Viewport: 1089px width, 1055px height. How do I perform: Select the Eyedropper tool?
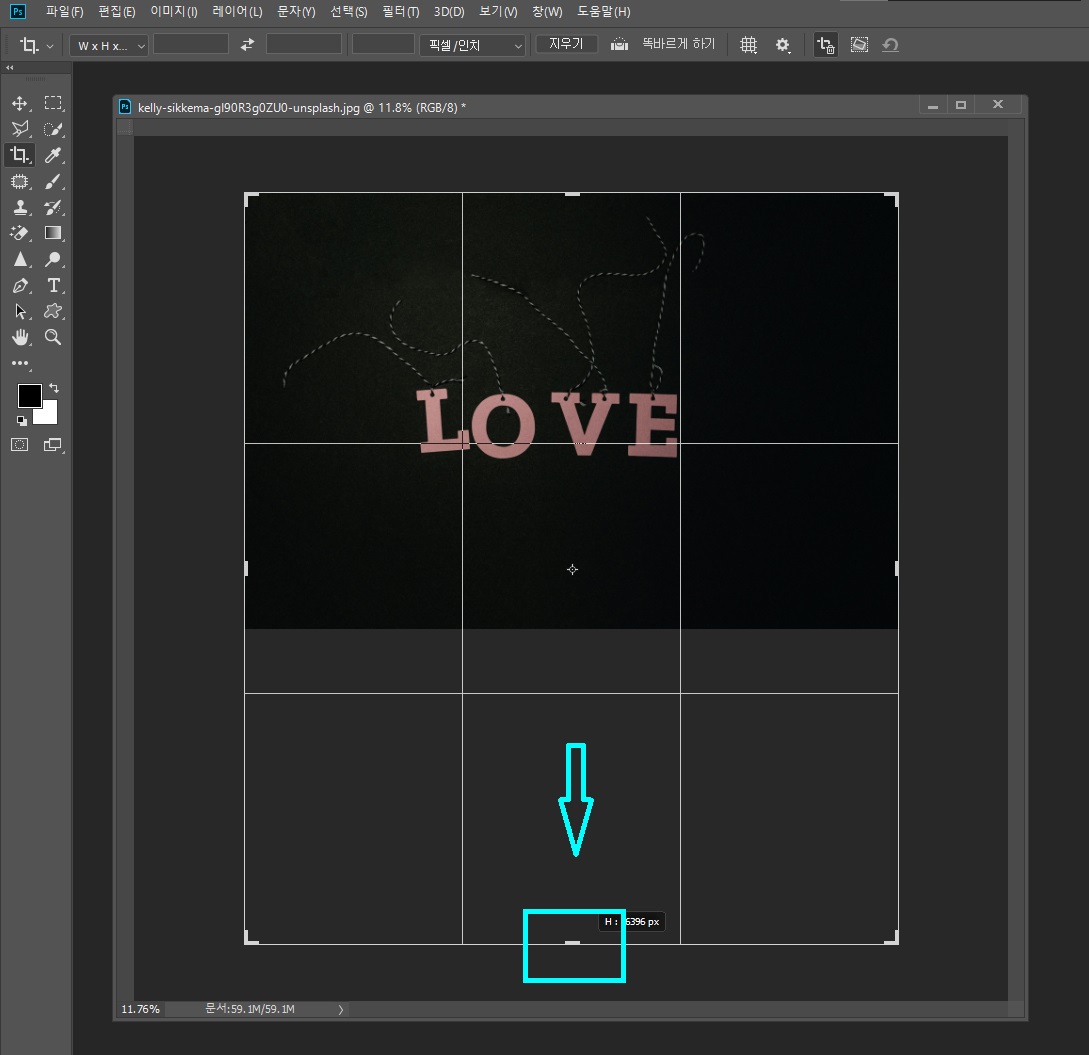(53, 155)
